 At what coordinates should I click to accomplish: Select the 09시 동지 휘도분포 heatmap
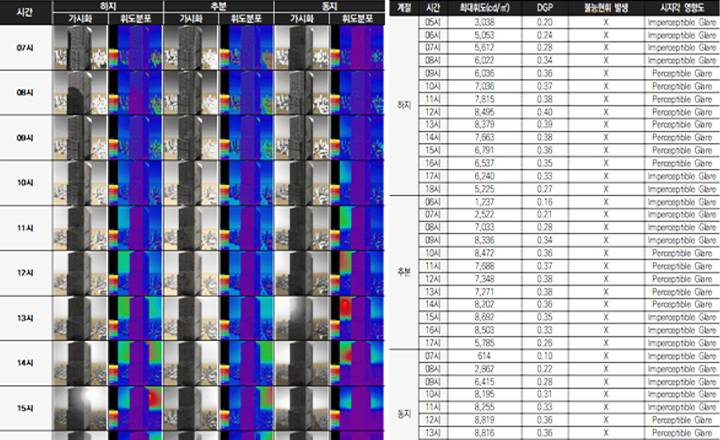(x=356, y=137)
